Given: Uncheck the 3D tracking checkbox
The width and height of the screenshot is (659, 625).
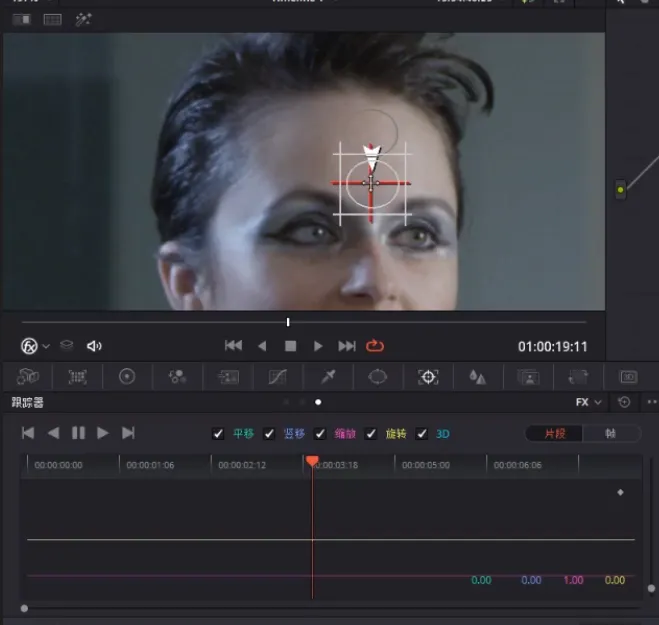Looking at the screenshot, I should 422,433.
